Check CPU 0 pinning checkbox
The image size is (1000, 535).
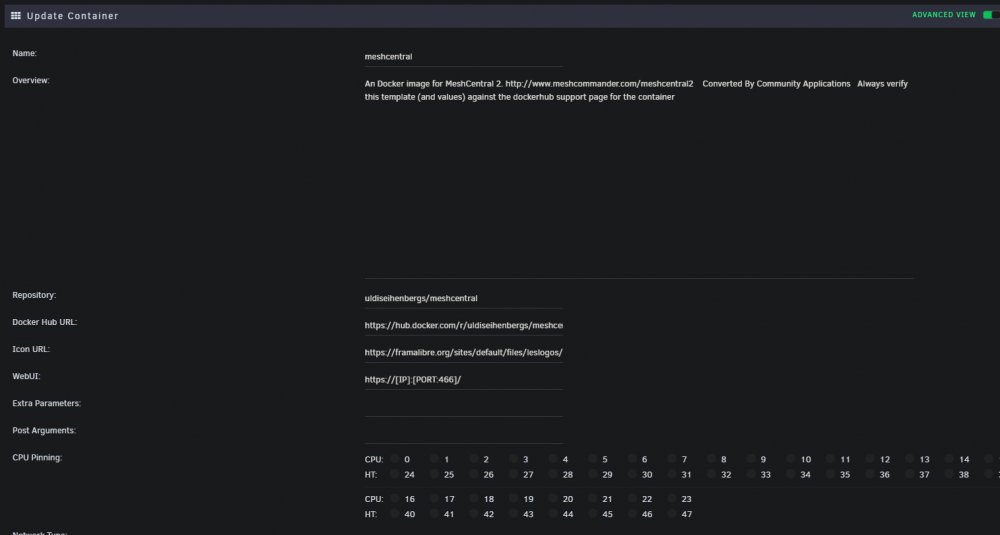click(395, 459)
